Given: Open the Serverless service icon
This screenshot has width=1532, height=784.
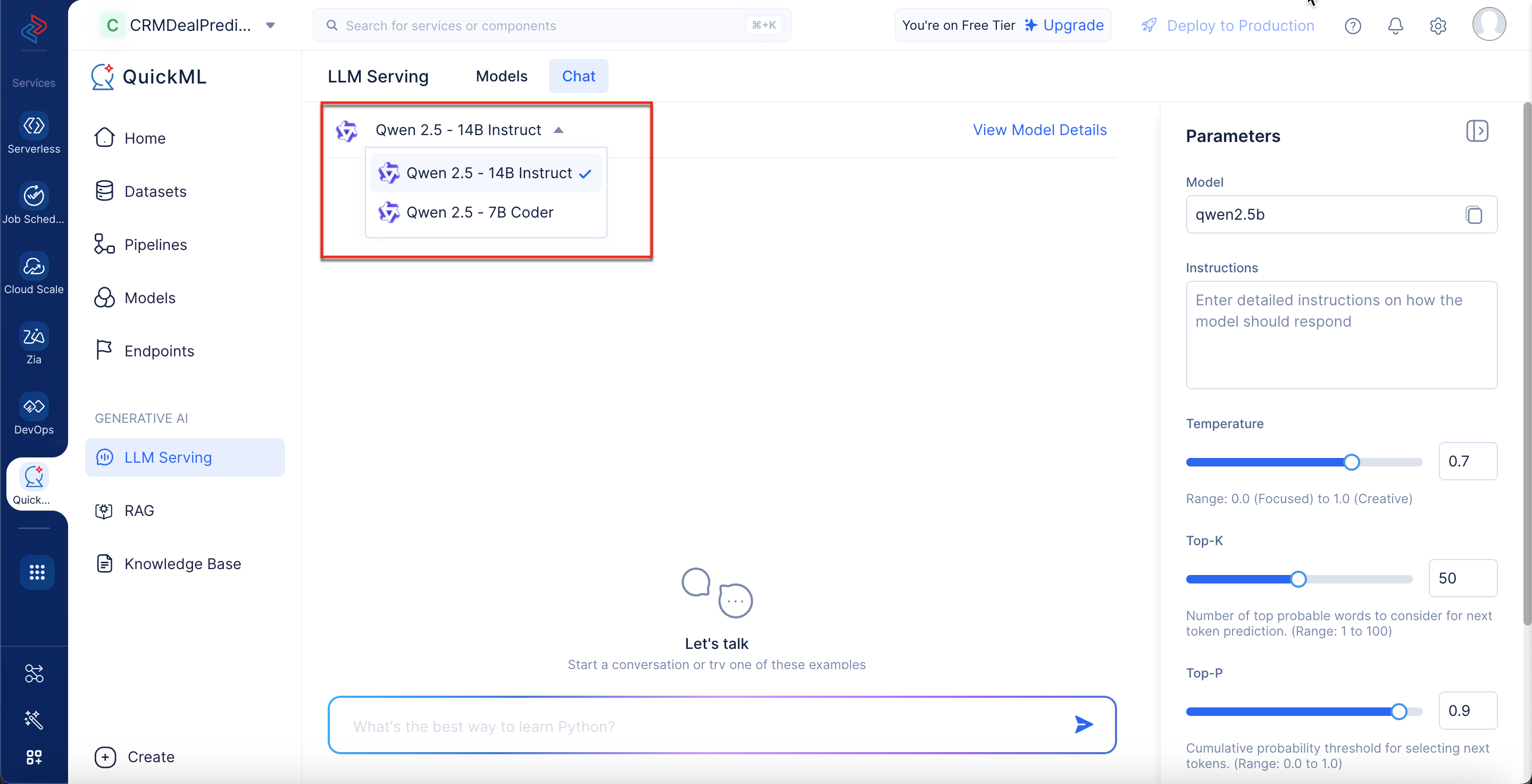Looking at the screenshot, I should click(x=34, y=126).
